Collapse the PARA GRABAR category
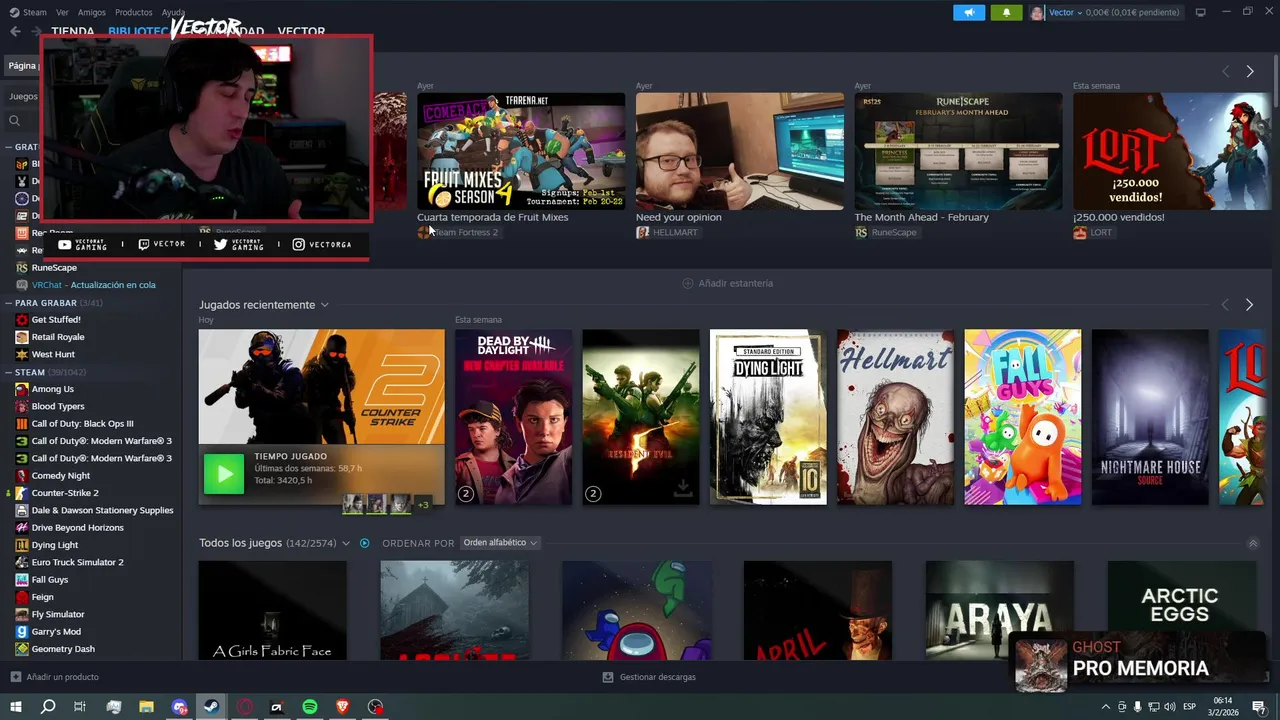The width and height of the screenshot is (1280, 720). (x=8, y=302)
